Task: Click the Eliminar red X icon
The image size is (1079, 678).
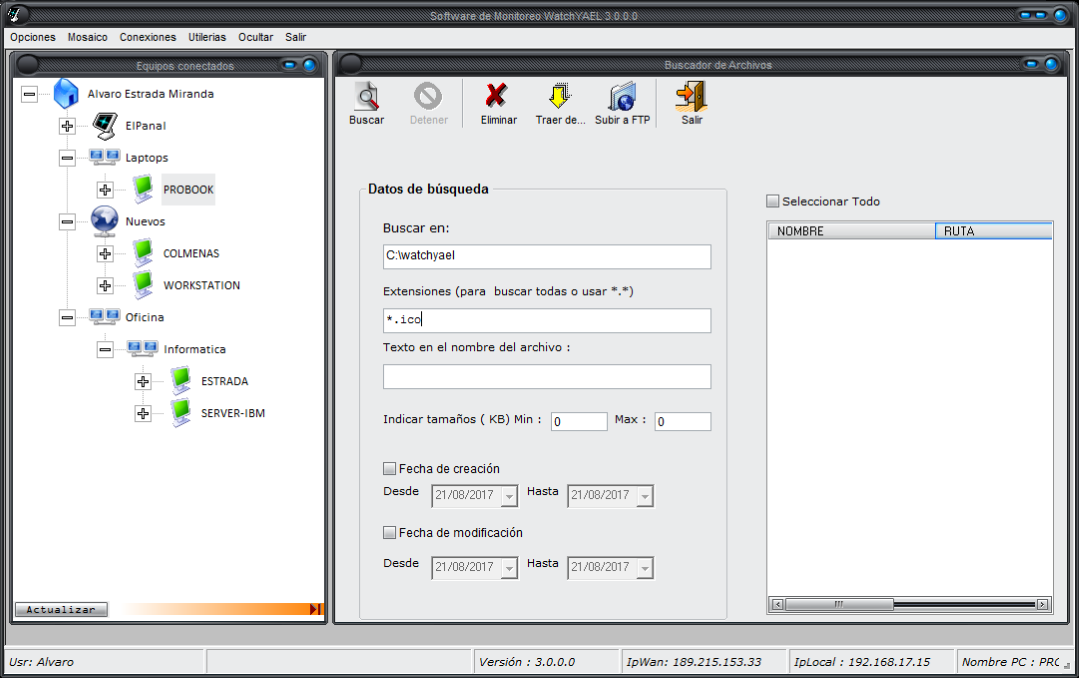Action: click(497, 97)
